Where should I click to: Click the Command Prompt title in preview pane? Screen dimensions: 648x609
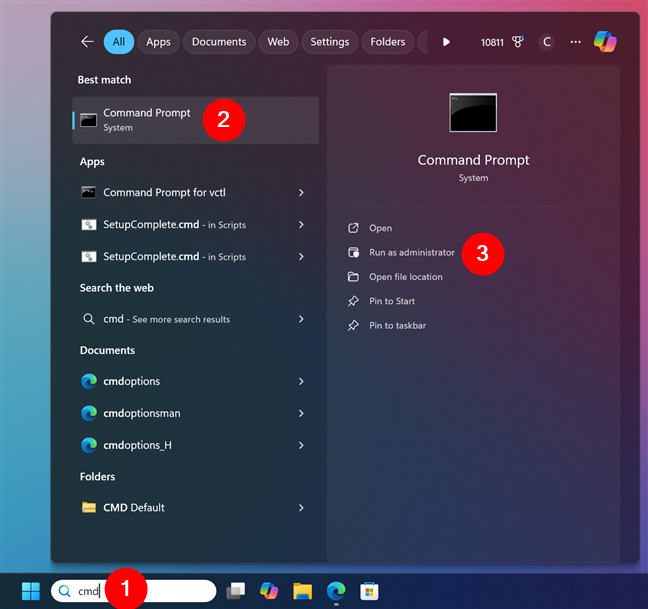(473, 160)
